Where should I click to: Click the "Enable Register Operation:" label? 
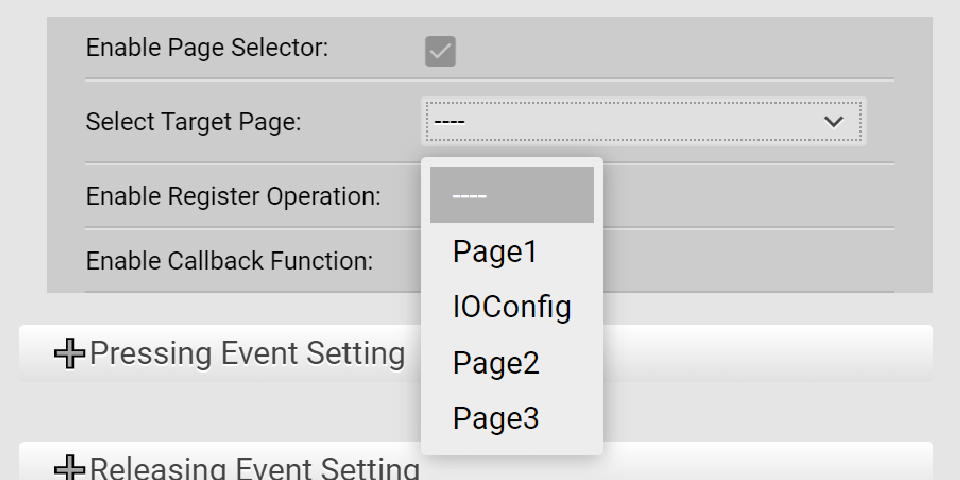pyautogui.click(x=233, y=196)
